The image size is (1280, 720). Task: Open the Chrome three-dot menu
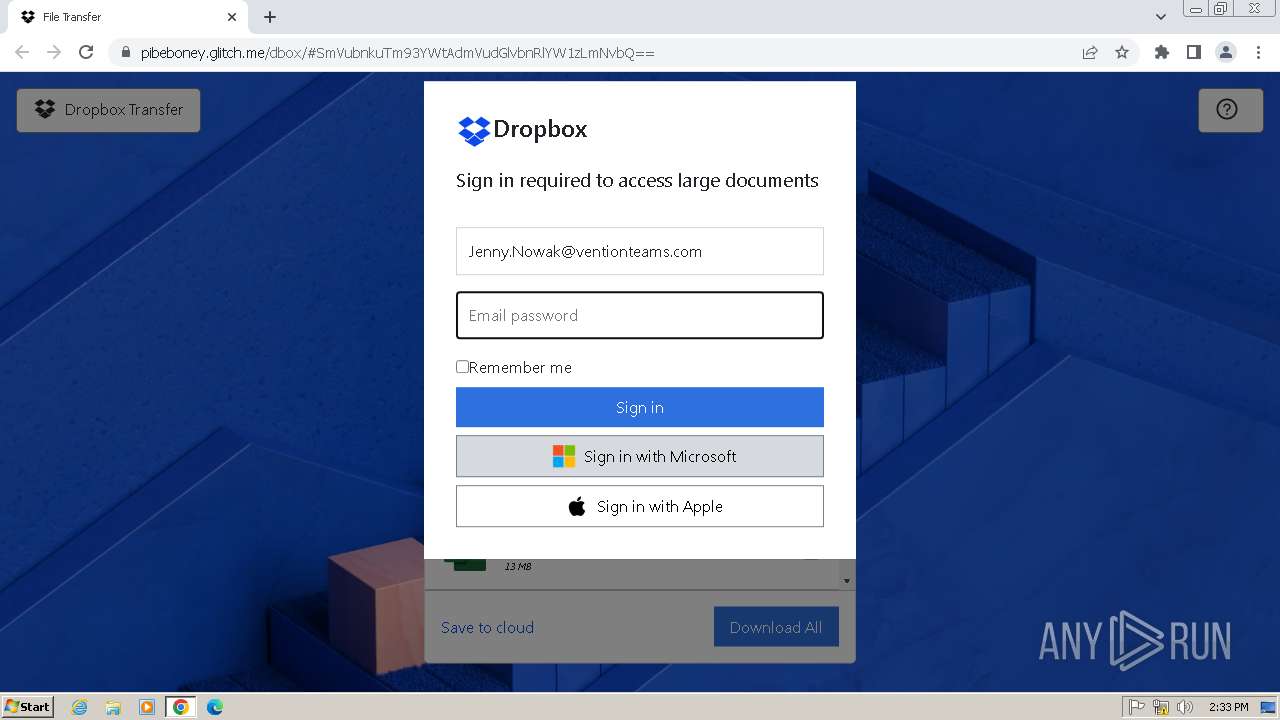pyautogui.click(x=1259, y=52)
